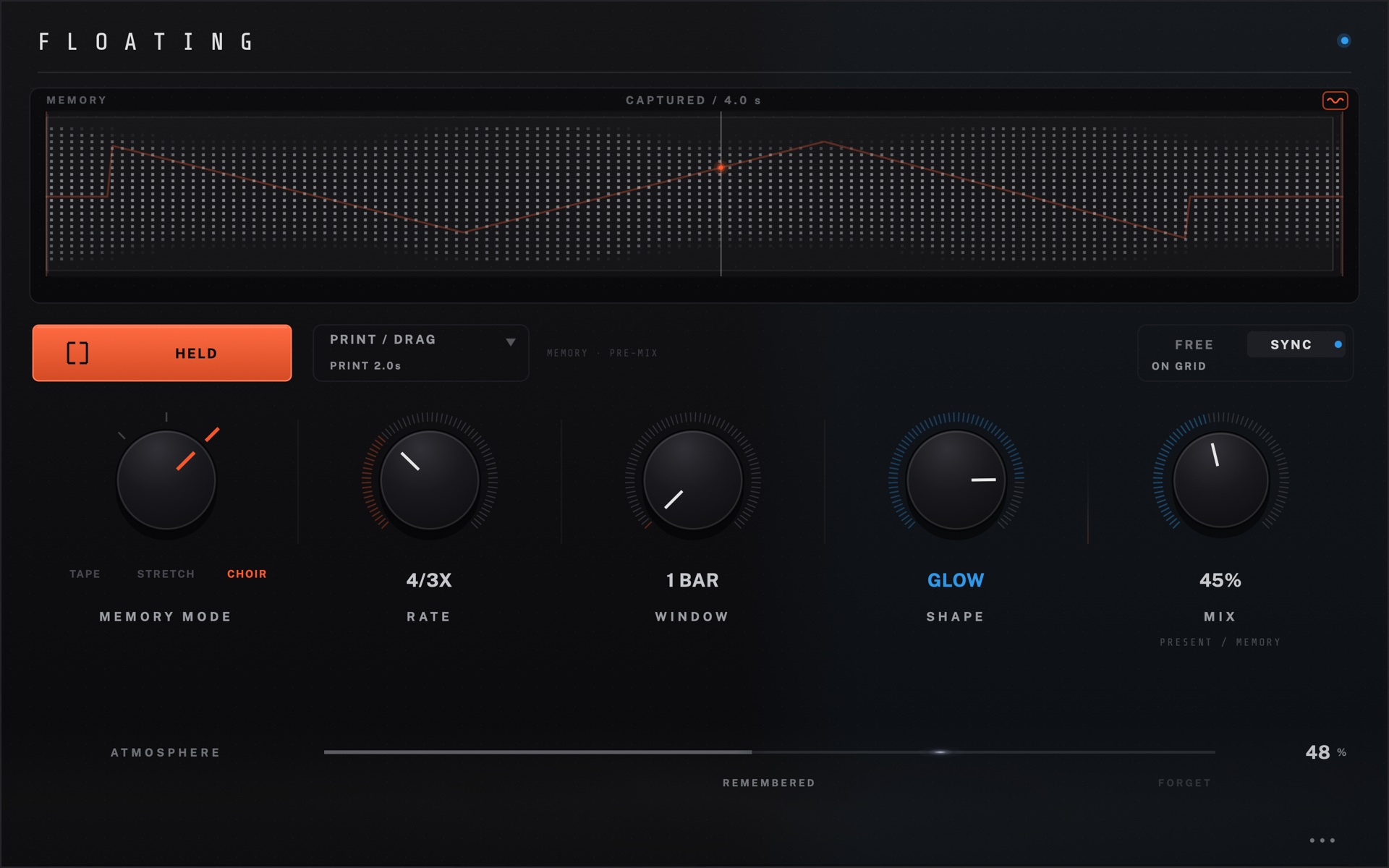This screenshot has height=868, width=1389.
Task: Select CHOIR memory mode
Action: [247, 574]
